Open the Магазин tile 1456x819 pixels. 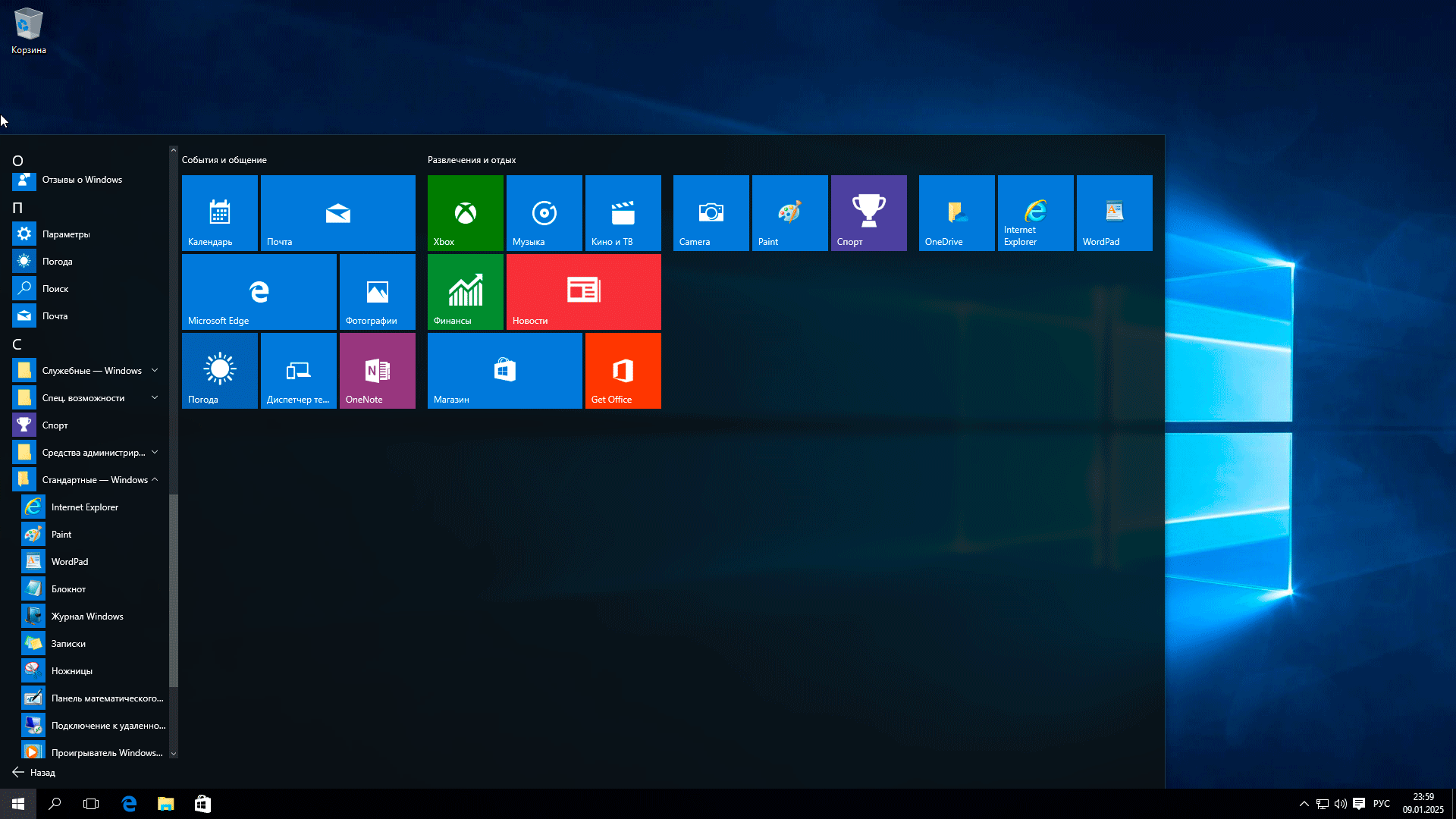pyautogui.click(x=505, y=371)
